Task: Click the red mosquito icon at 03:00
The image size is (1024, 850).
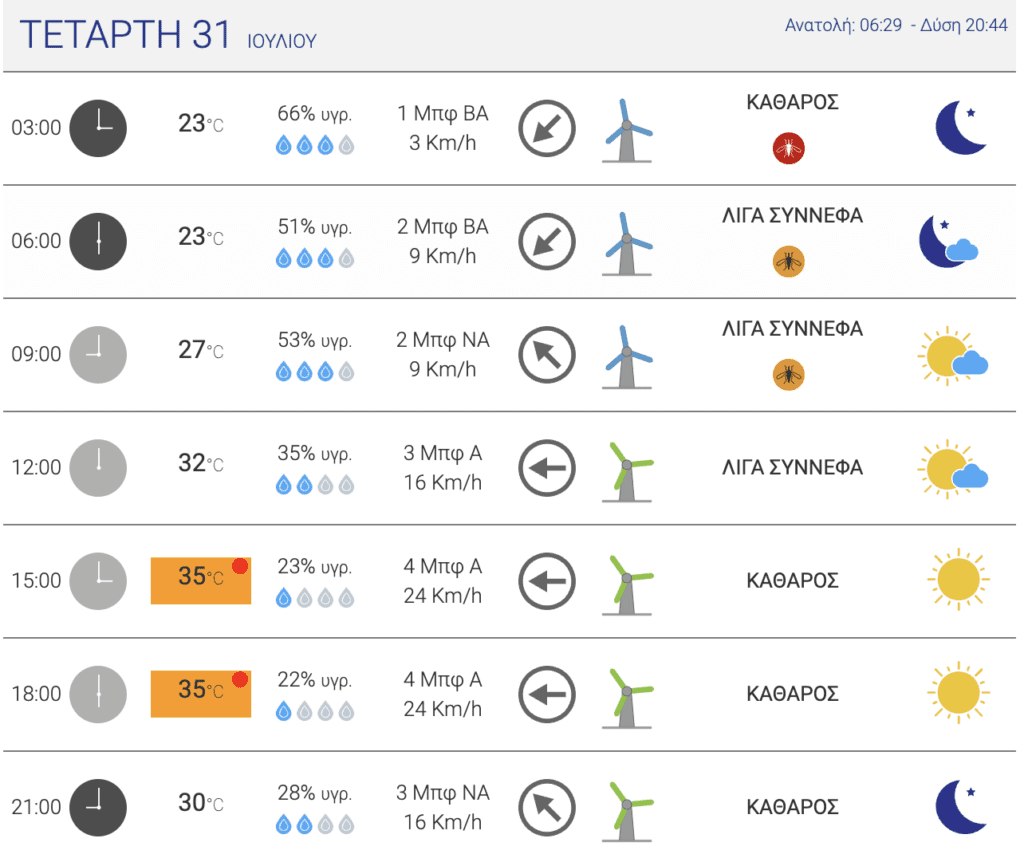Action: tap(788, 148)
